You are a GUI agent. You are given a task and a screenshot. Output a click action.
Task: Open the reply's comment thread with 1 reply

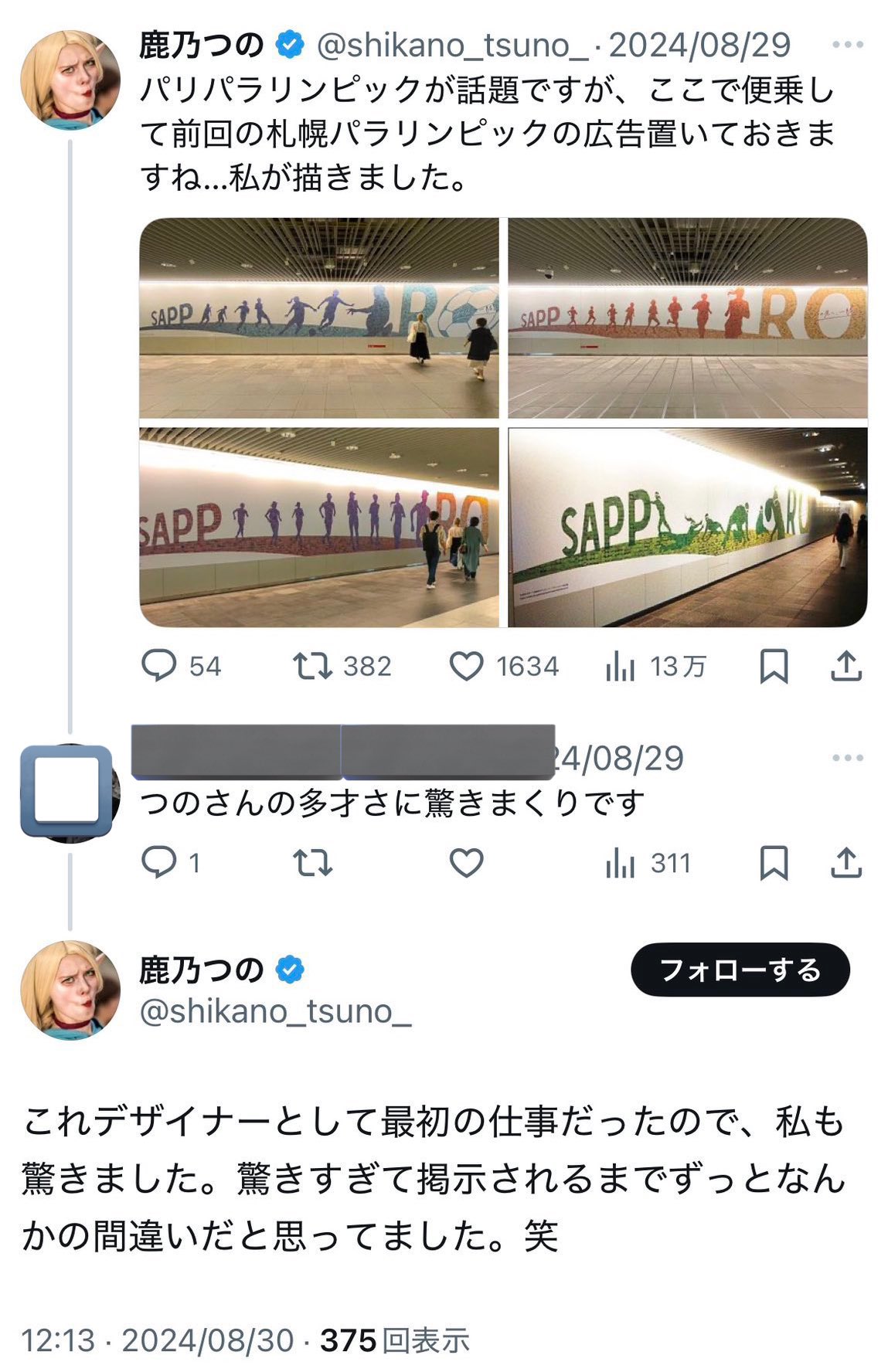click(x=159, y=862)
